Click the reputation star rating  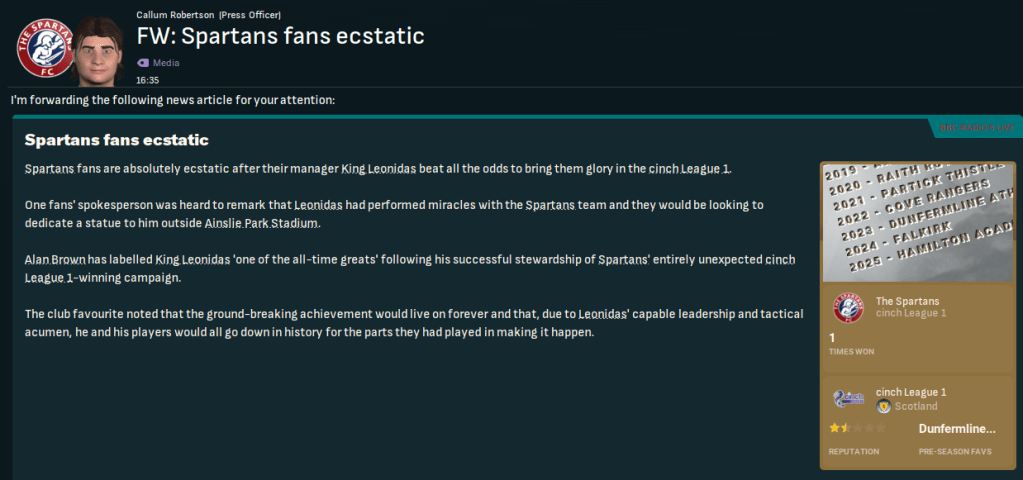[x=857, y=428]
